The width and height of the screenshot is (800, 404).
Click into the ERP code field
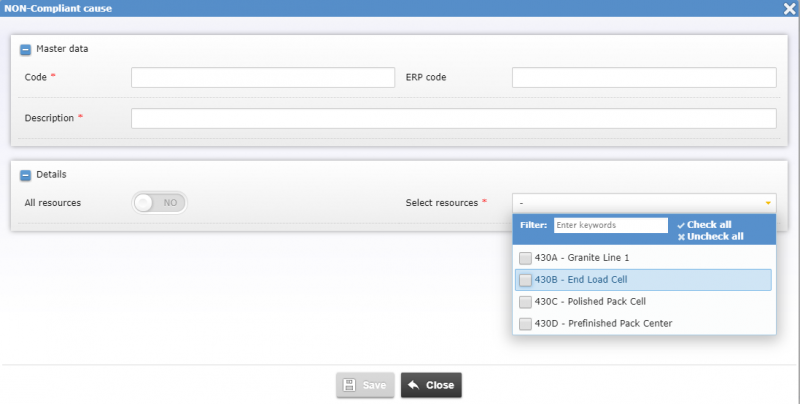click(x=644, y=78)
